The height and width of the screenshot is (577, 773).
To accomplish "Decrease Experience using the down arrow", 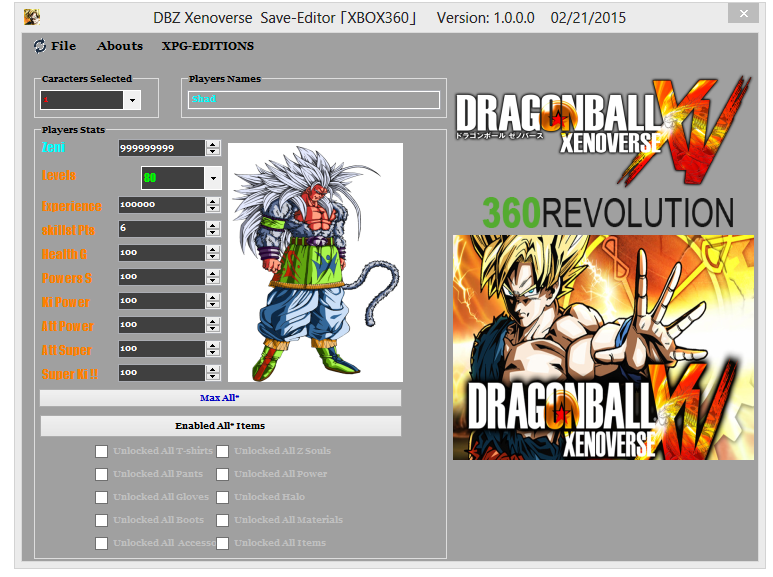I will (213, 209).
